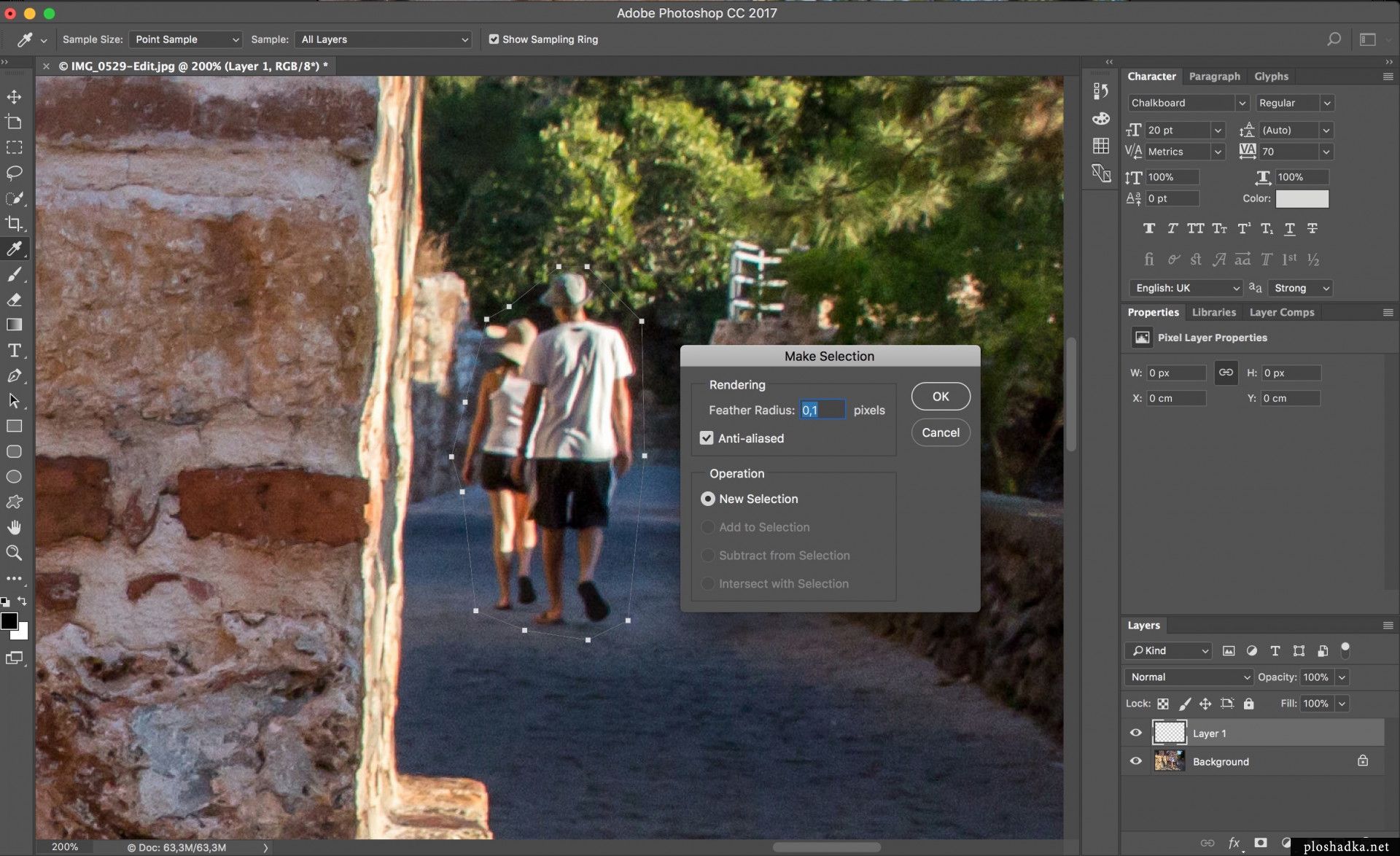Select the Hand tool
This screenshot has height=856, width=1400.
[15, 527]
